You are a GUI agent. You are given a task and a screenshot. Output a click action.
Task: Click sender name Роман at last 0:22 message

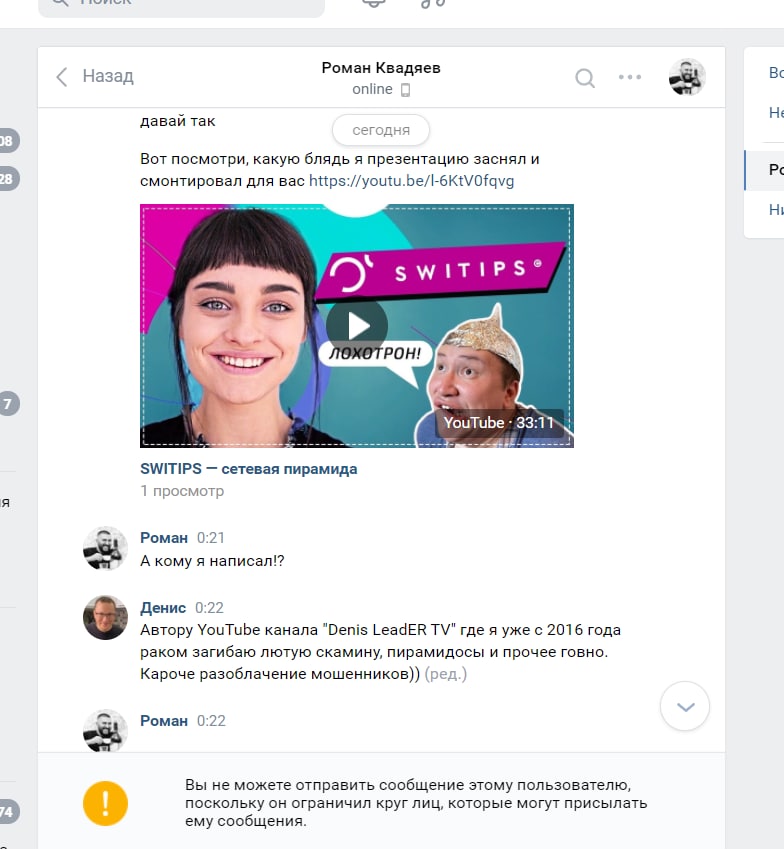tap(164, 721)
